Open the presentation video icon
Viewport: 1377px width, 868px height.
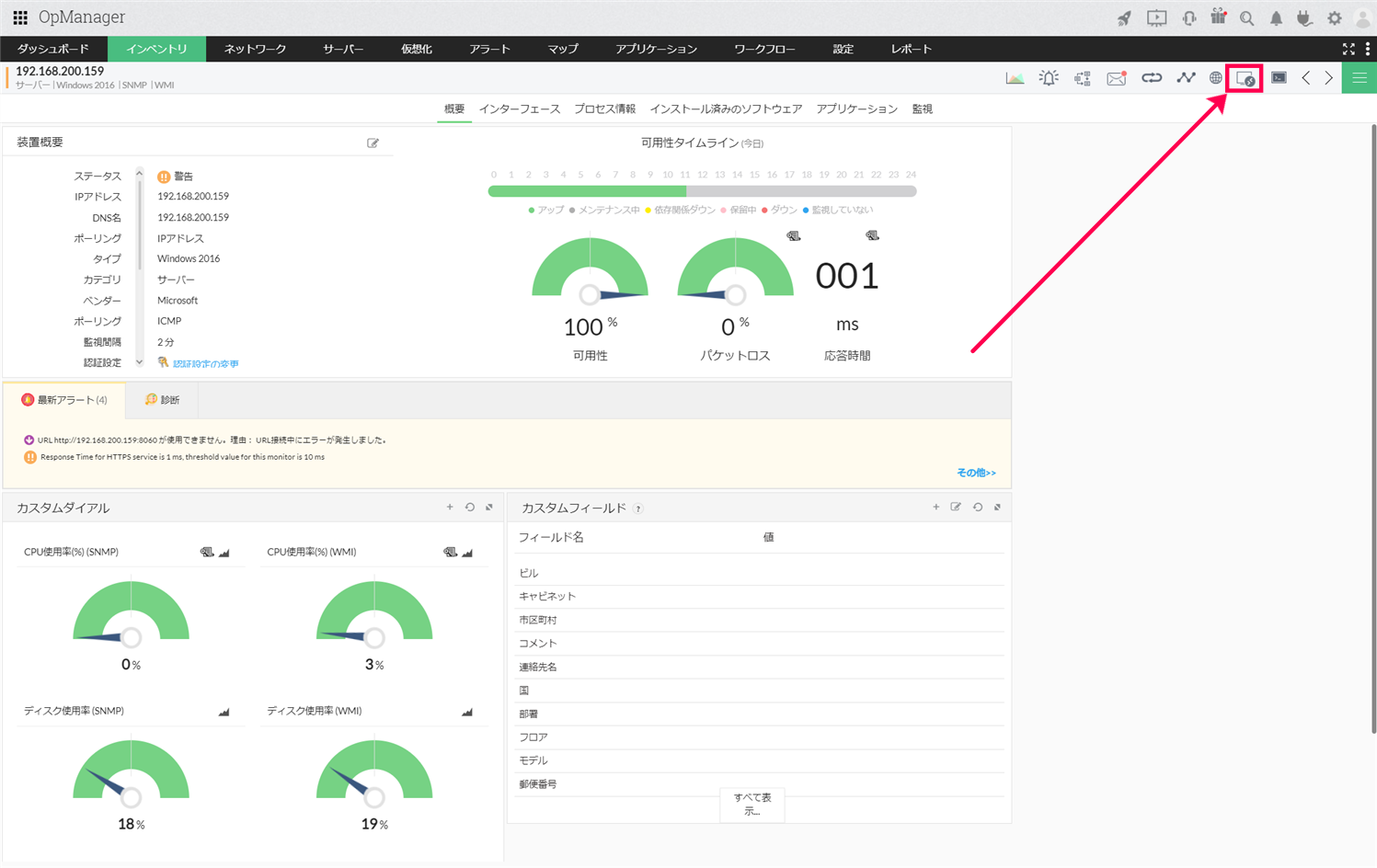pos(1156,17)
